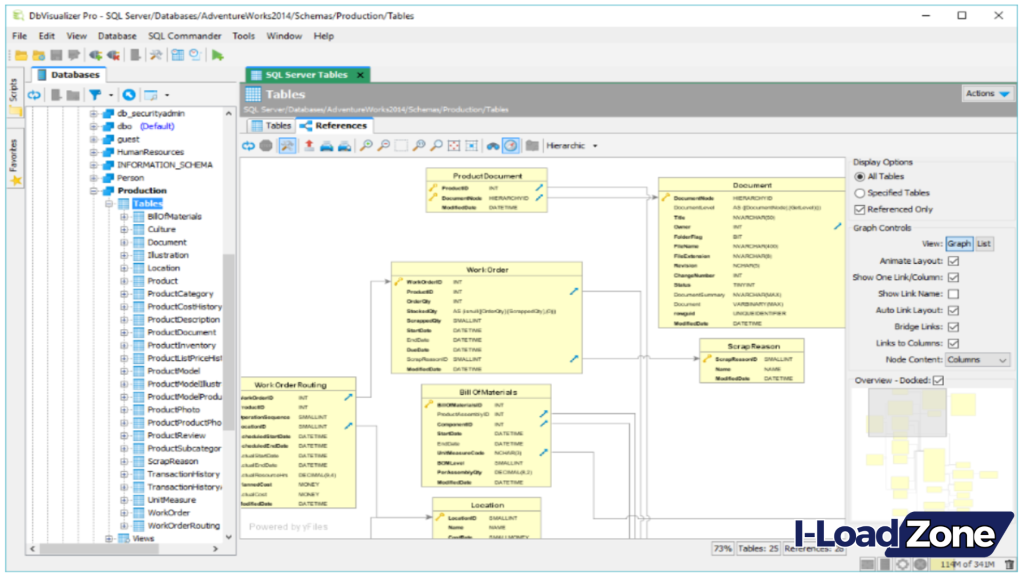
Task: Select the Databases panel tab
Action: [68, 75]
